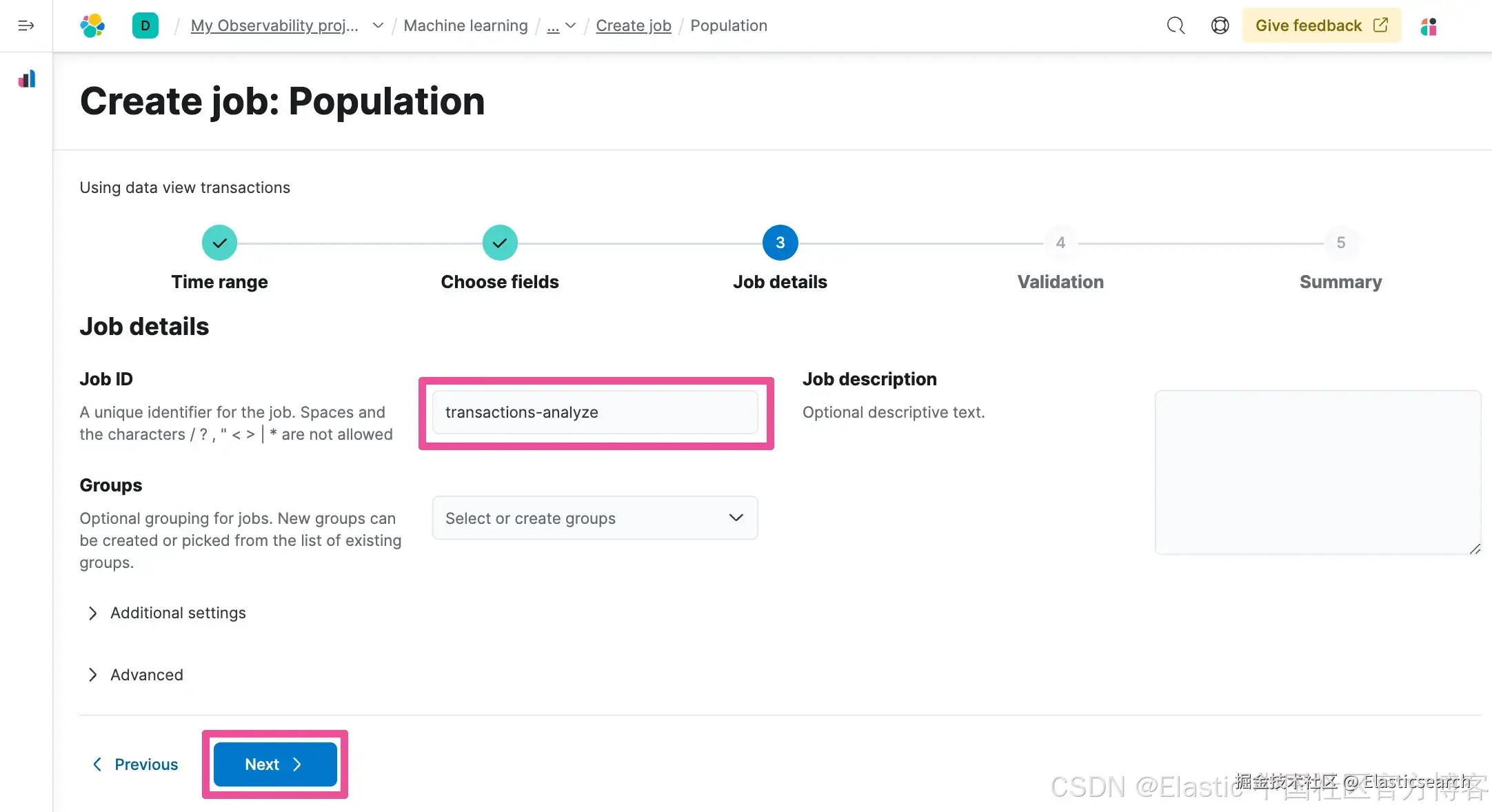Open the project breadcrumb dropdown chevron
This screenshot has width=1492, height=812.
(x=378, y=26)
